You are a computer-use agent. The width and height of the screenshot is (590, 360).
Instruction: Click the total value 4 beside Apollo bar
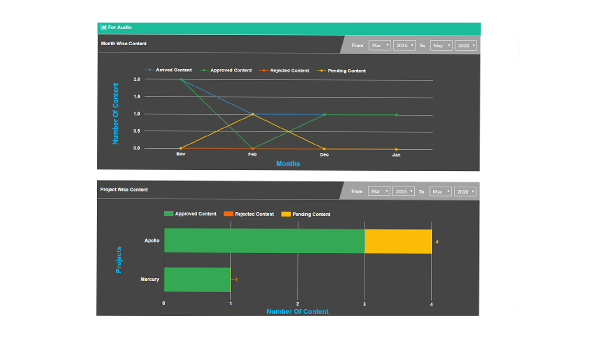click(x=437, y=242)
